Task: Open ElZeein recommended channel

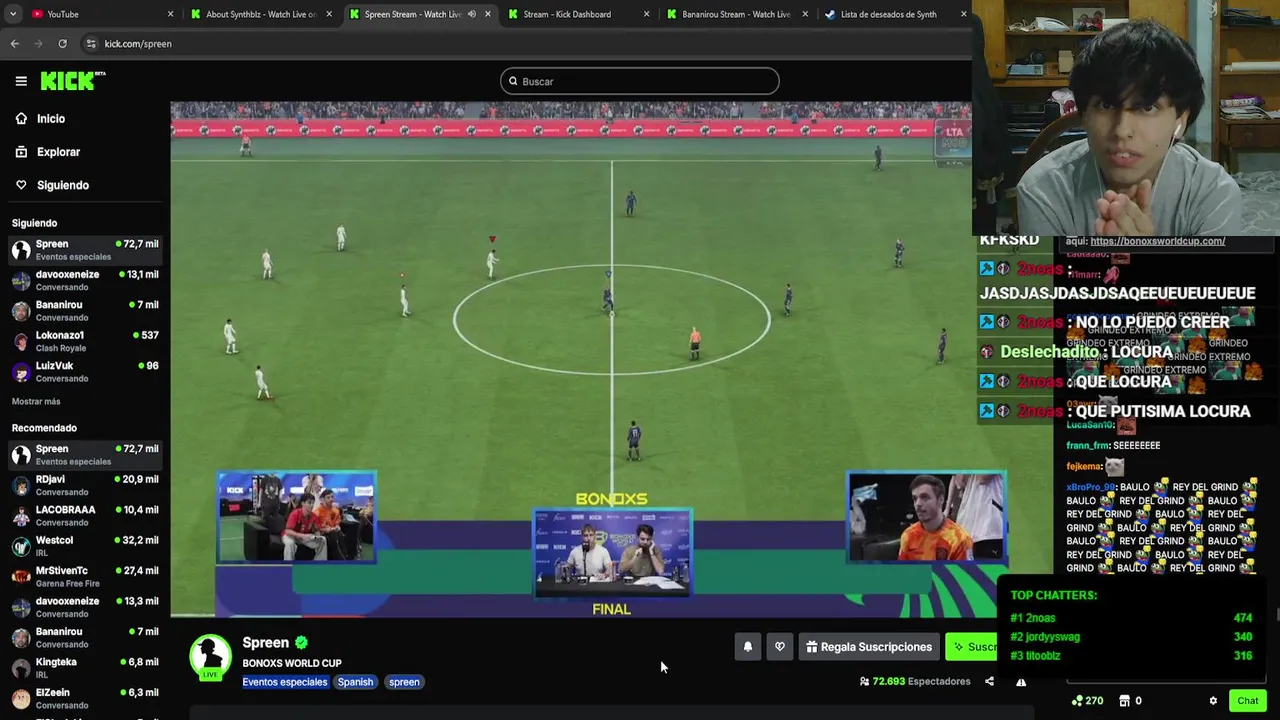Action: click(x=85, y=698)
